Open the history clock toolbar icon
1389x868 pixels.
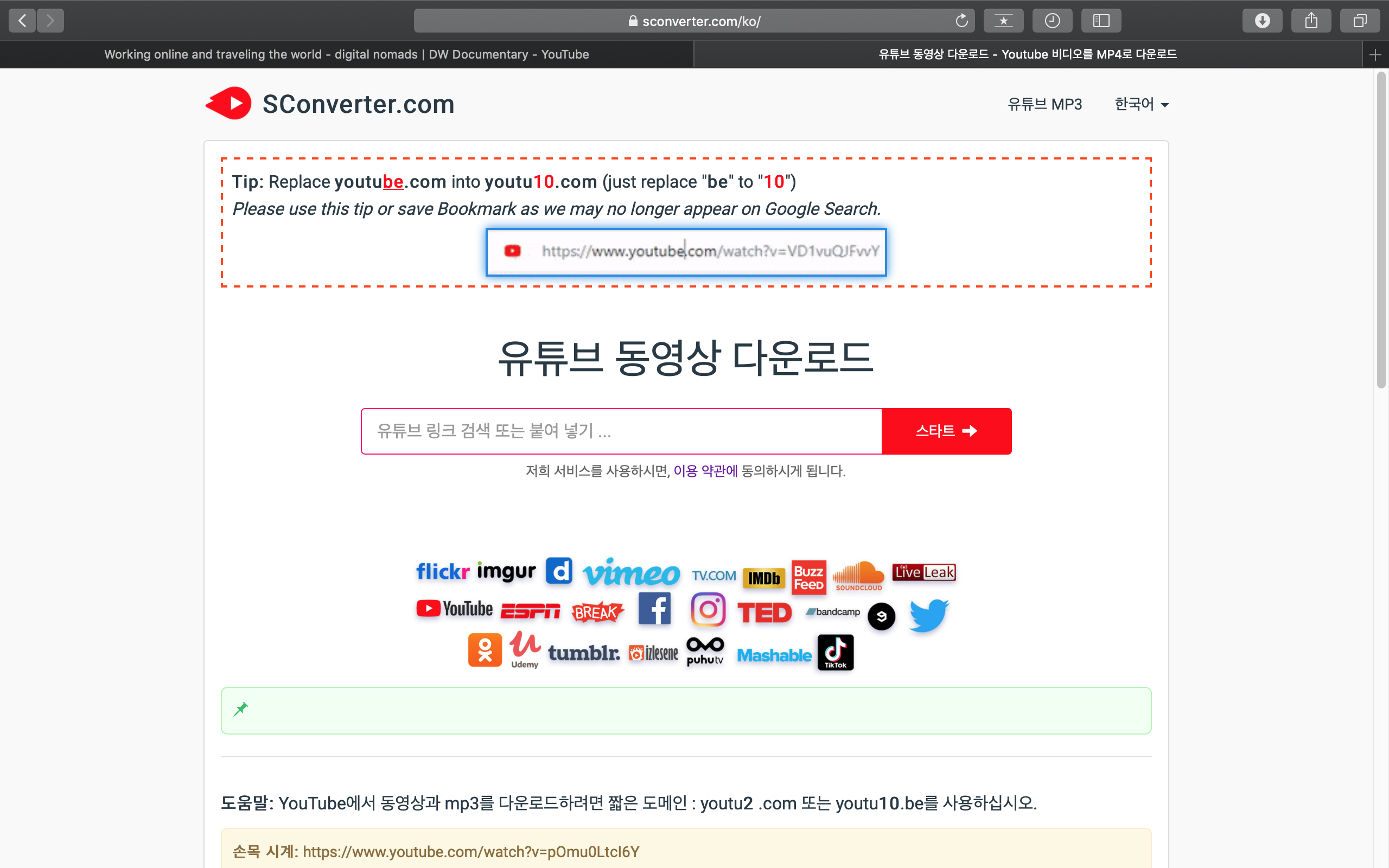pos(1052,21)
